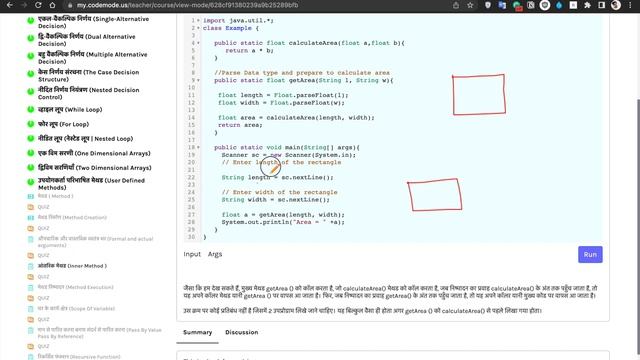Open Pass By Value Pass By Reference lesson
The width and height of the screenshot is (640, 360).
pyautogui.click(x=99, y=333)
